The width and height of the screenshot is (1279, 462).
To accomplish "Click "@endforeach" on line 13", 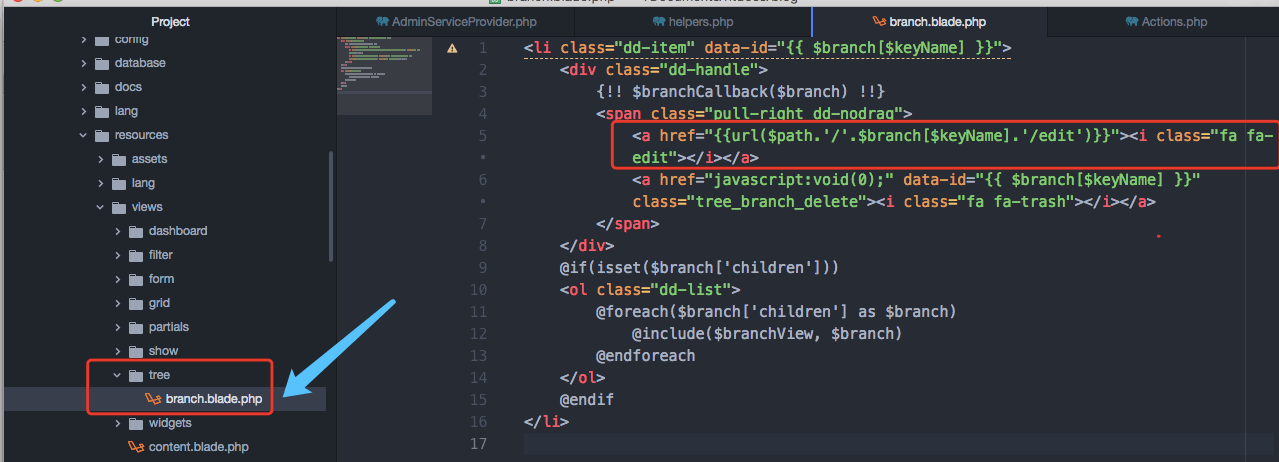I will (645, 356).
